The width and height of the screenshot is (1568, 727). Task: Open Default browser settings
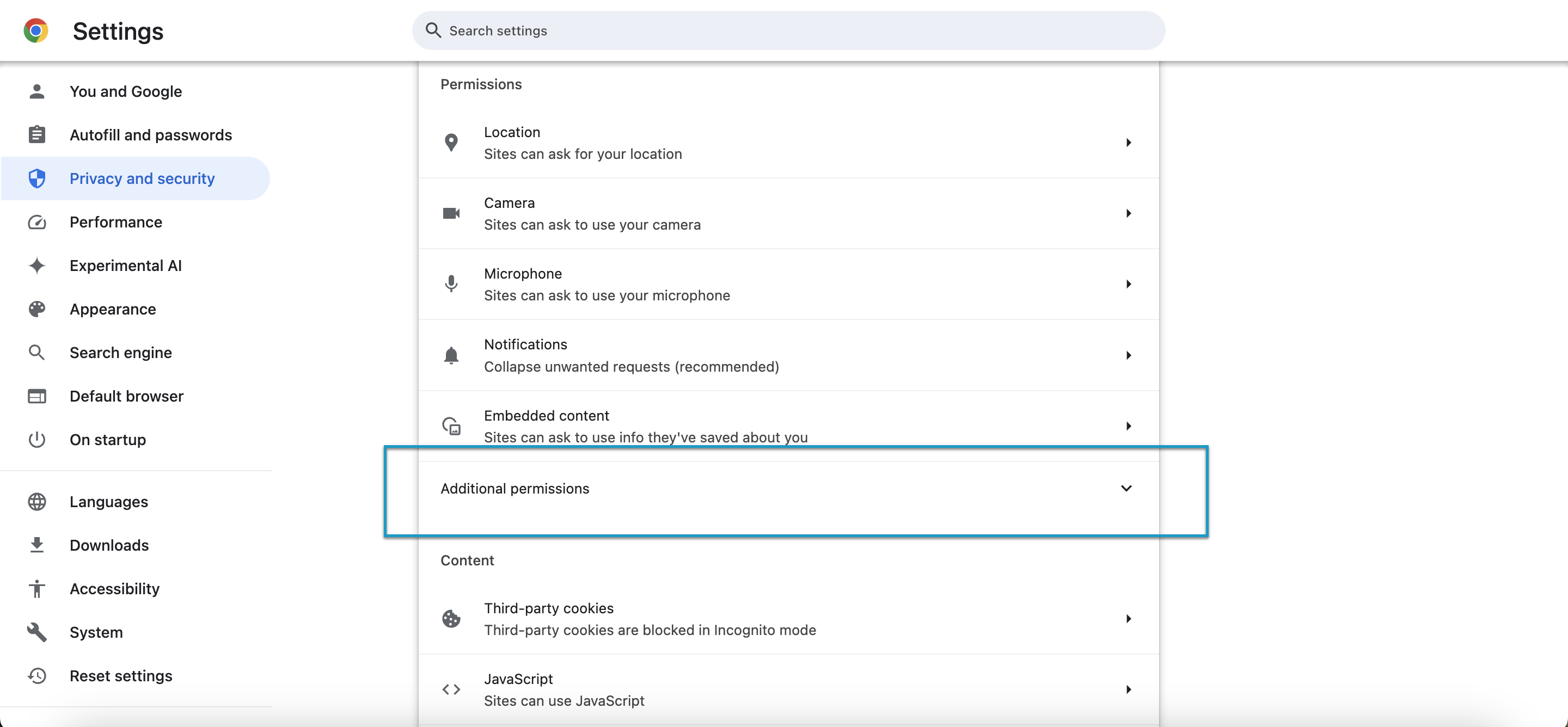(127, 396)
